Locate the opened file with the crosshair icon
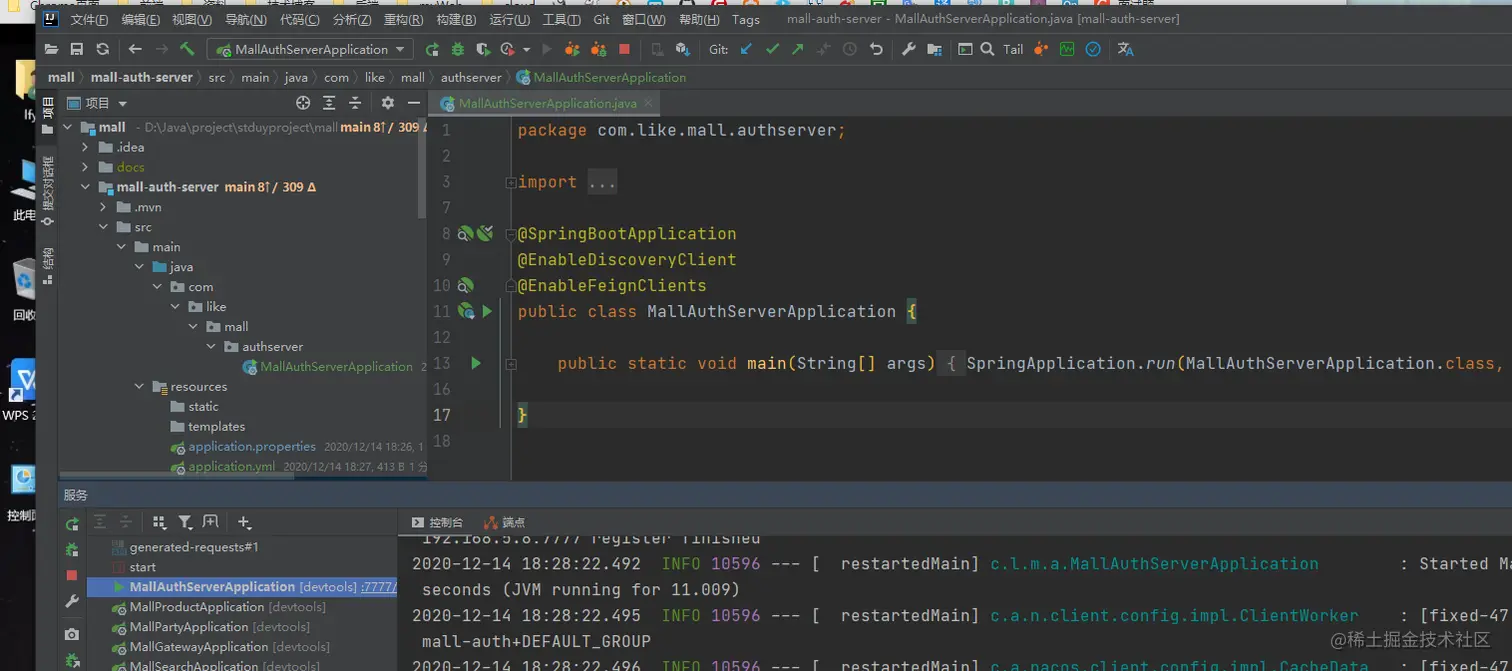 pos(303,103)
